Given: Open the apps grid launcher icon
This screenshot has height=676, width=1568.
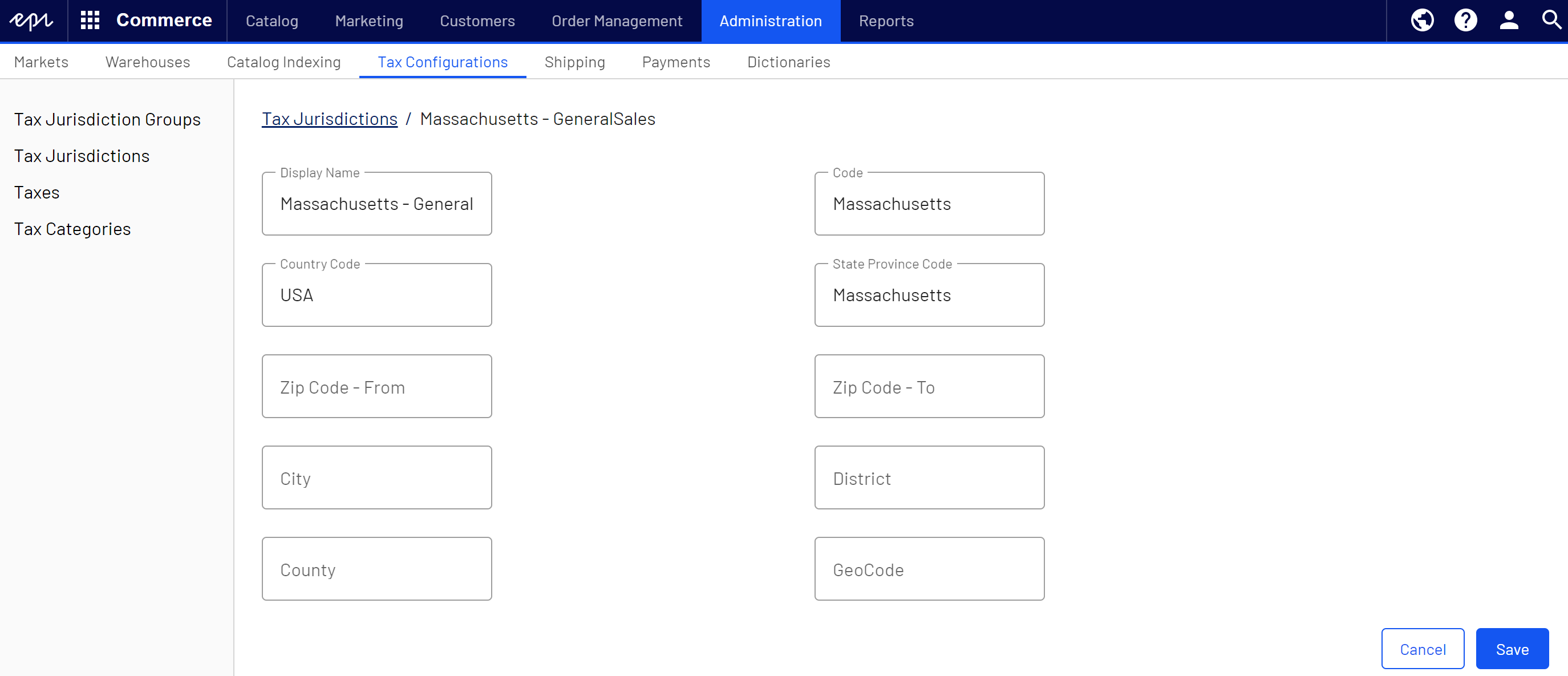Looking at the screenshot, I should (x=90, y=21).
